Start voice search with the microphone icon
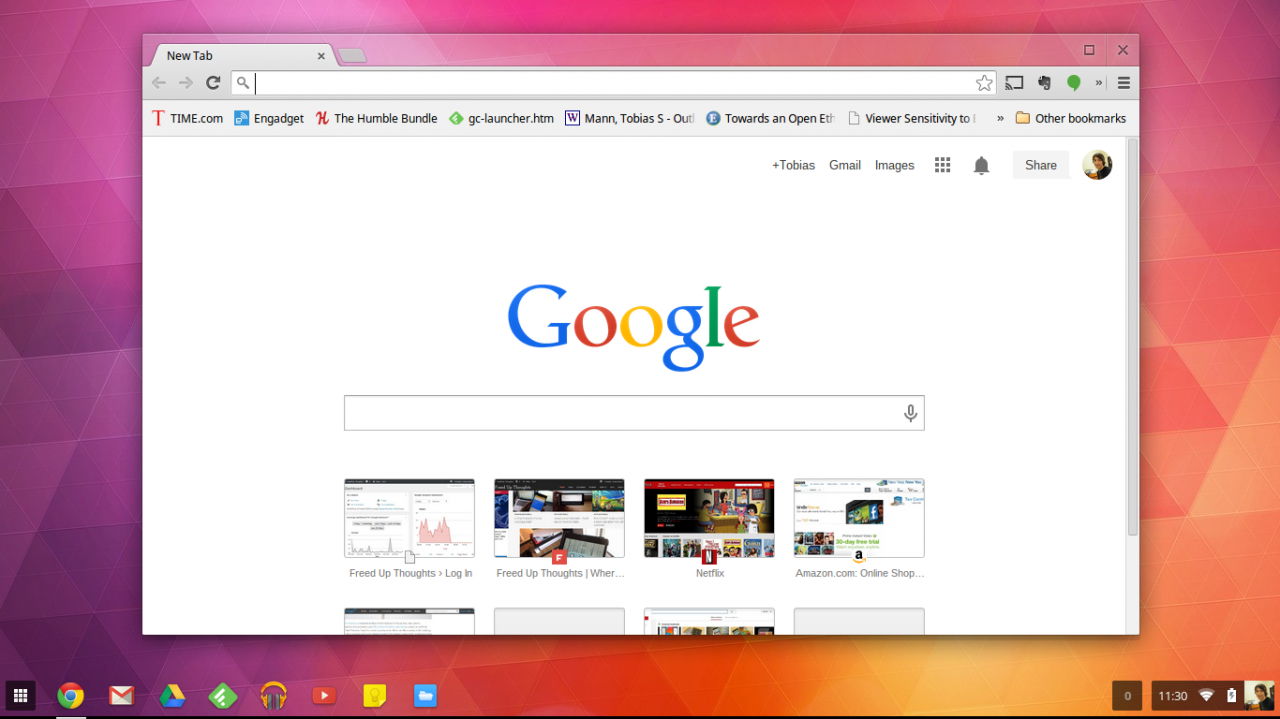This screenshot has height=719, width=1280. point(910,413)
